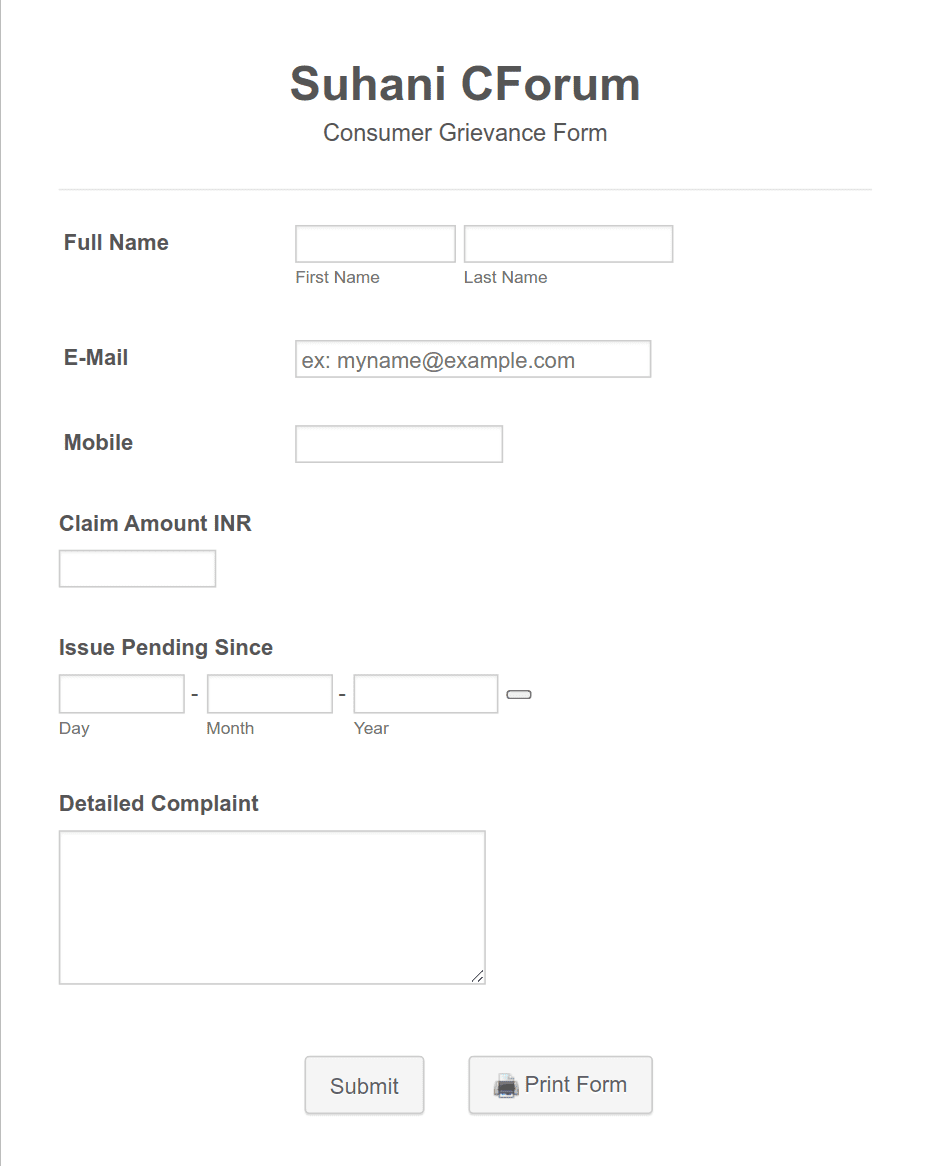Focus the First Name input box
This screenshot has height=1166, width=930.
375,244
